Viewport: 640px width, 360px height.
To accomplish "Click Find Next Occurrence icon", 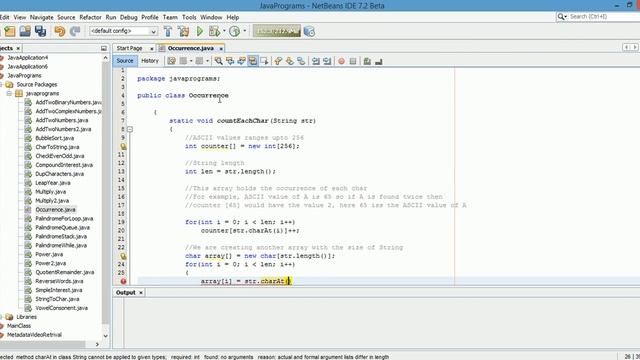I will (241, 61).
